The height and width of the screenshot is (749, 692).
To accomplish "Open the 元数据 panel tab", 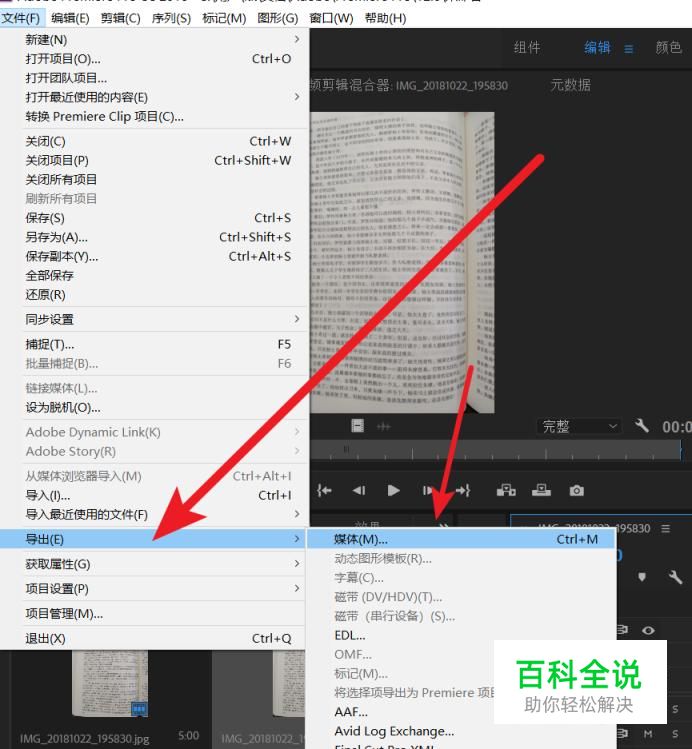I will coord(570,85).
